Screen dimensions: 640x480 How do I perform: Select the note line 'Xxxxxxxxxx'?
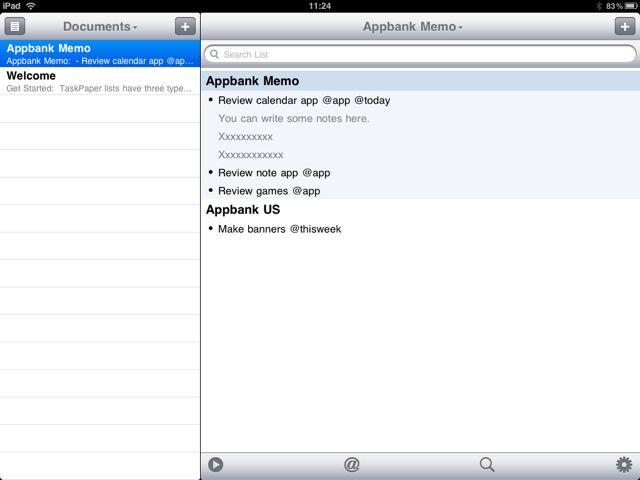[420, 136]
